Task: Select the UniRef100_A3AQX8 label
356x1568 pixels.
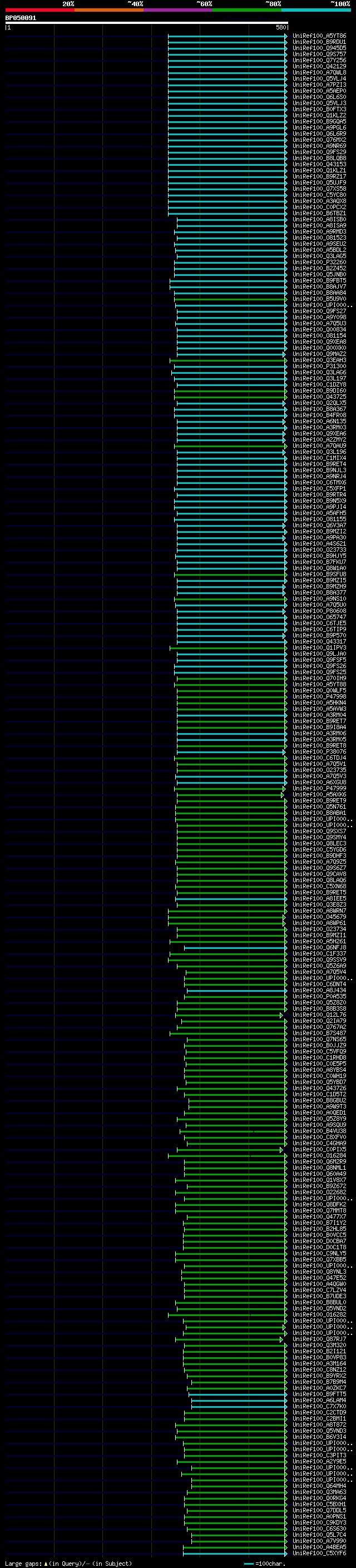Action: (x=319, y=201)
